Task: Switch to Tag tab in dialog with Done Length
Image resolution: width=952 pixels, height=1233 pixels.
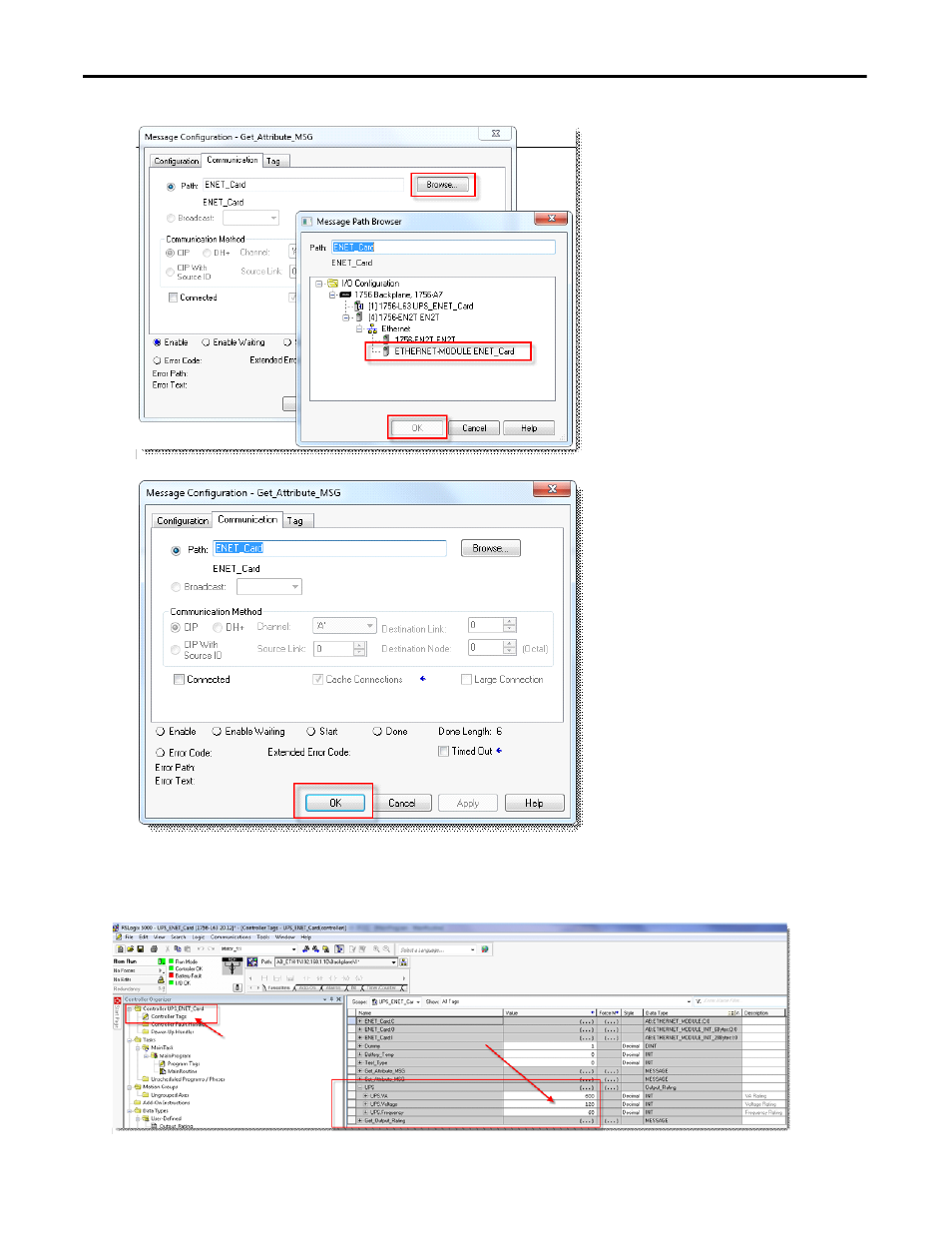Action: (295, 521)
